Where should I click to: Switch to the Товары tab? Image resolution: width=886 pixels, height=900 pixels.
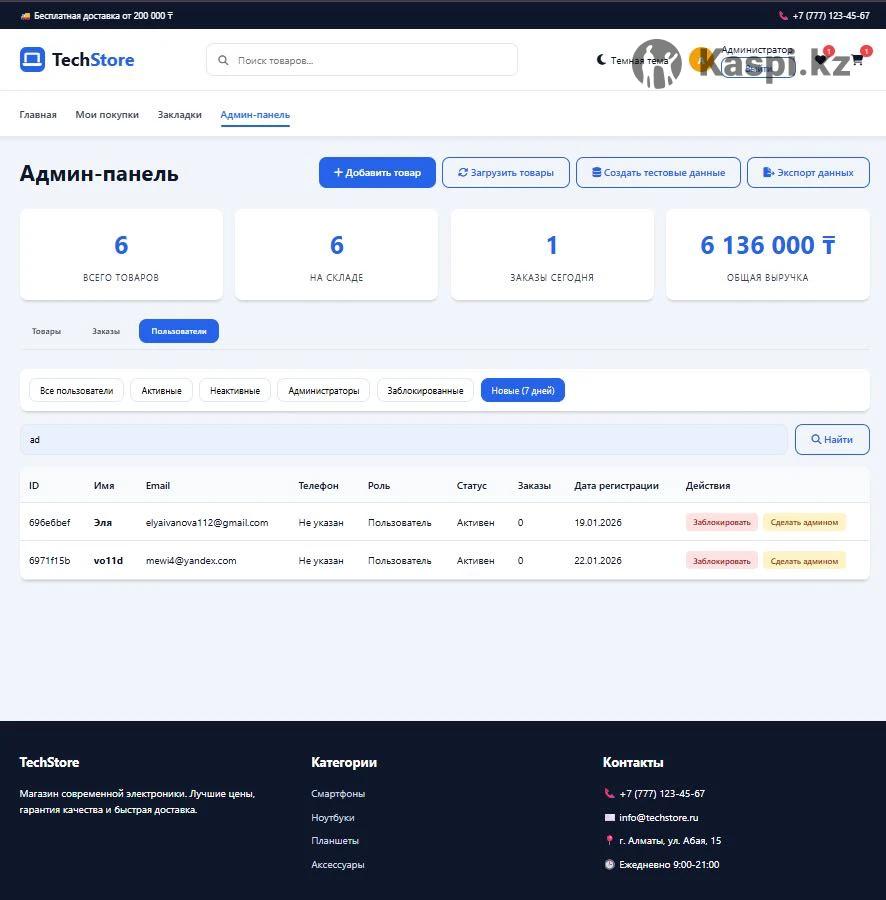click(46, 331)
